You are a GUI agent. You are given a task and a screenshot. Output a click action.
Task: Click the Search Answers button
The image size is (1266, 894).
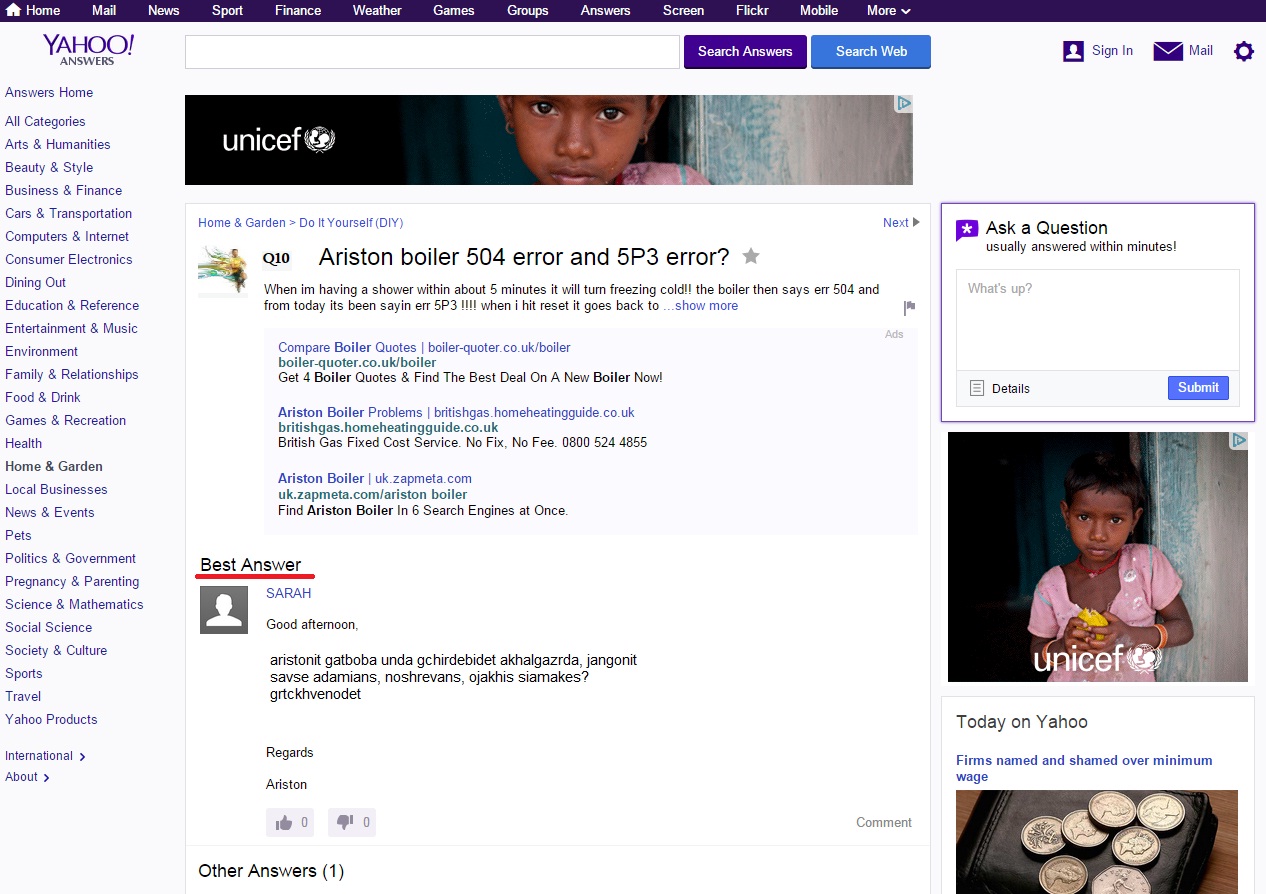coord(745,52)
